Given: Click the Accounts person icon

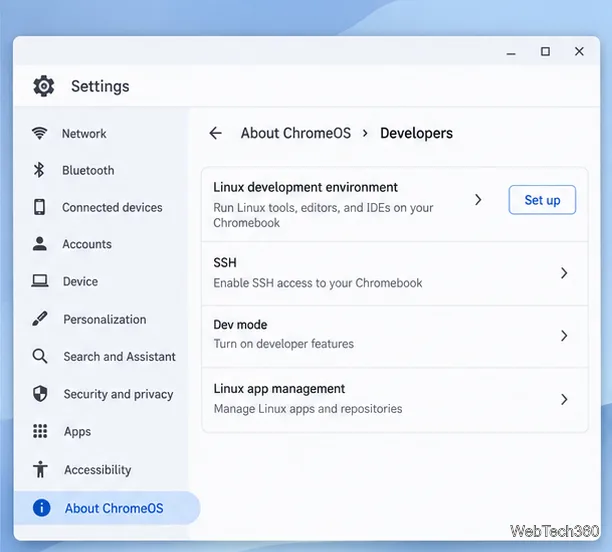Looking at the screenshot, I should click(x=39, y=244).
